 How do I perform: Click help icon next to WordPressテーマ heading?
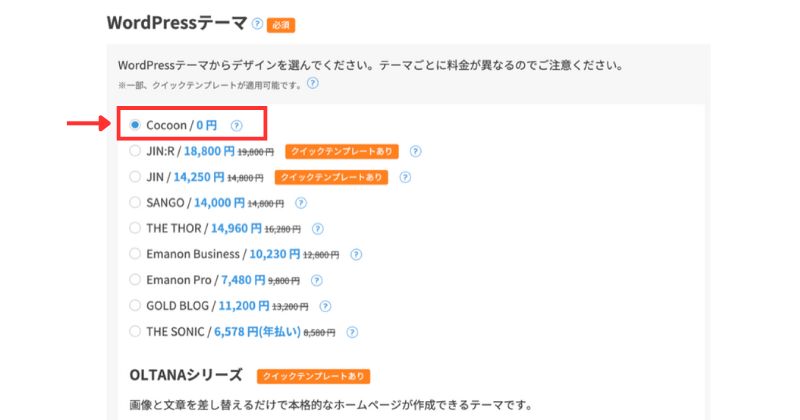click(258, 23)
